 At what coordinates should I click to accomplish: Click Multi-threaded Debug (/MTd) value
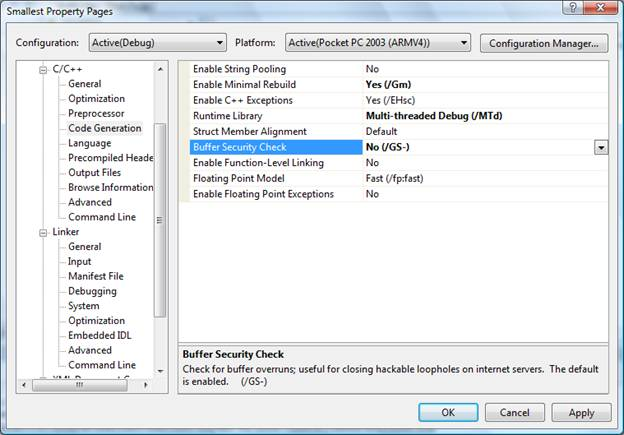click(434, 116)
